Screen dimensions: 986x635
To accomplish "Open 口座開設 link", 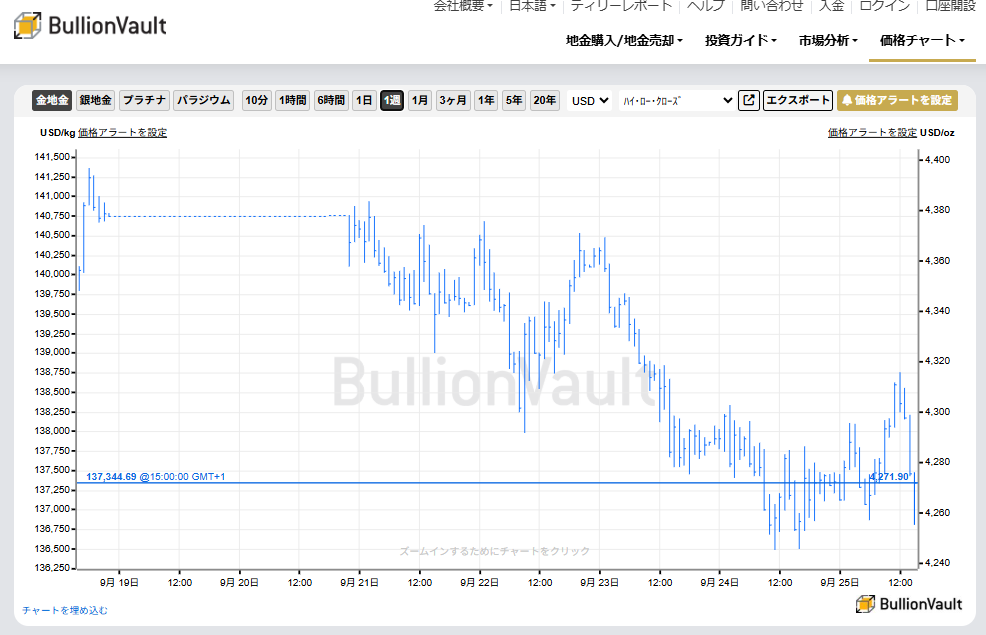I will coord(950,6).
